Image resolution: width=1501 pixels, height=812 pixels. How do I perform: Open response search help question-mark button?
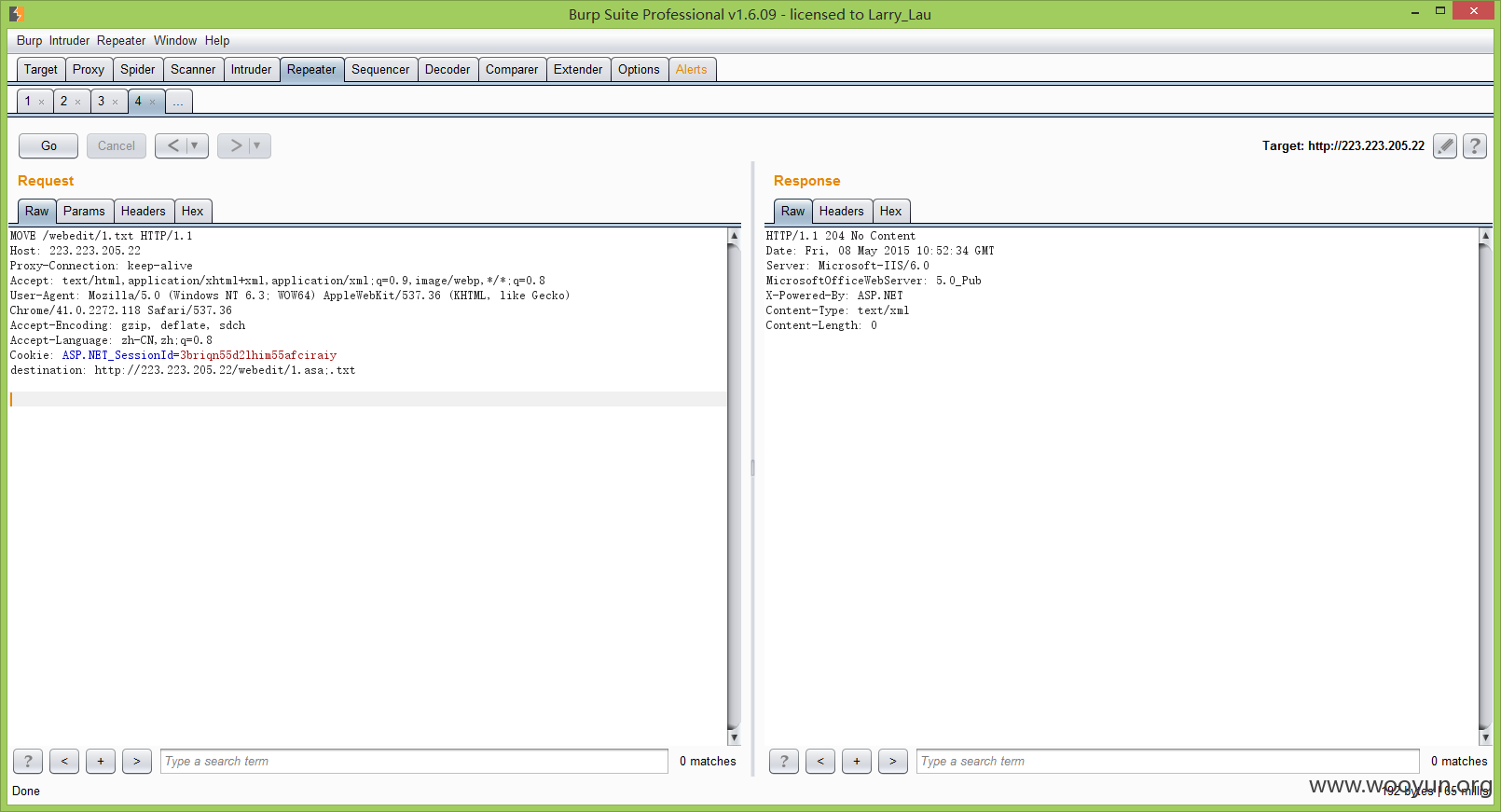[x=784, y=762]
